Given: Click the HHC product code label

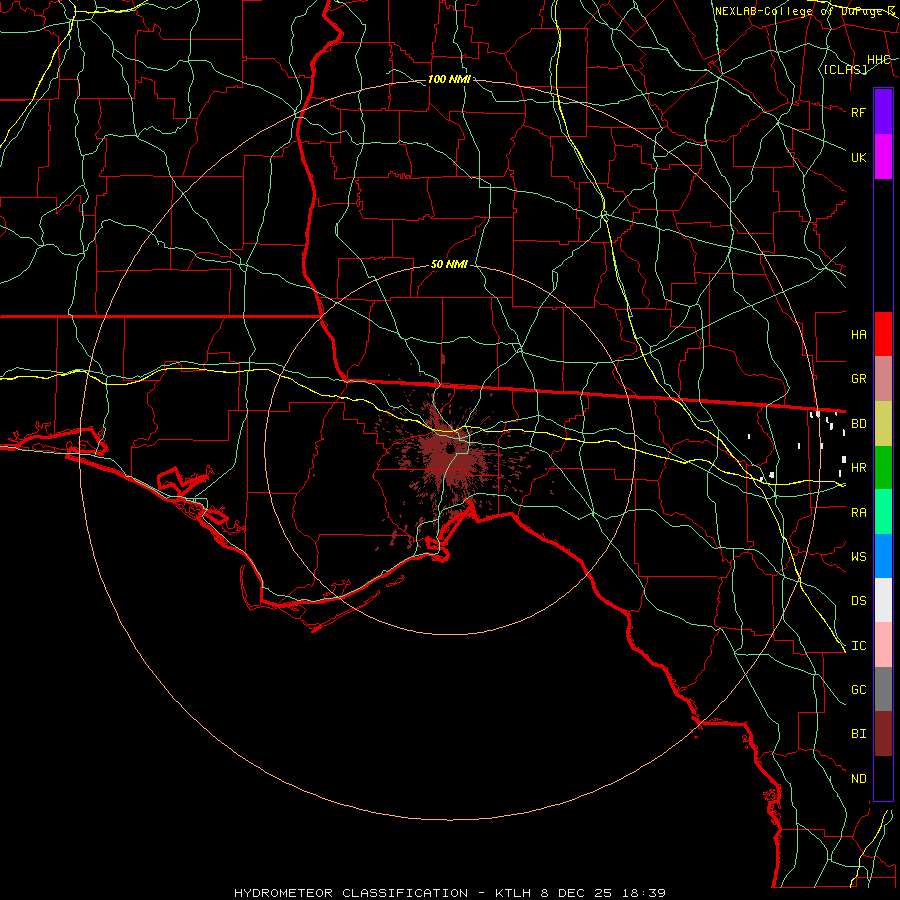Looking at the screenshot, I should [878, 60].
